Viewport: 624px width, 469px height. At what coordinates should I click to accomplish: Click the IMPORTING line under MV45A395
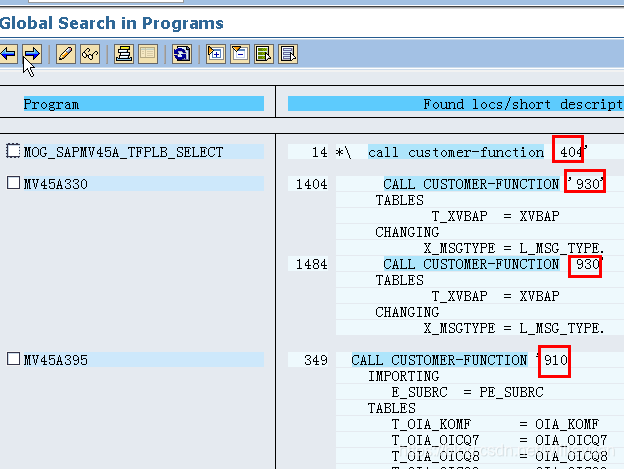[403, 376]
